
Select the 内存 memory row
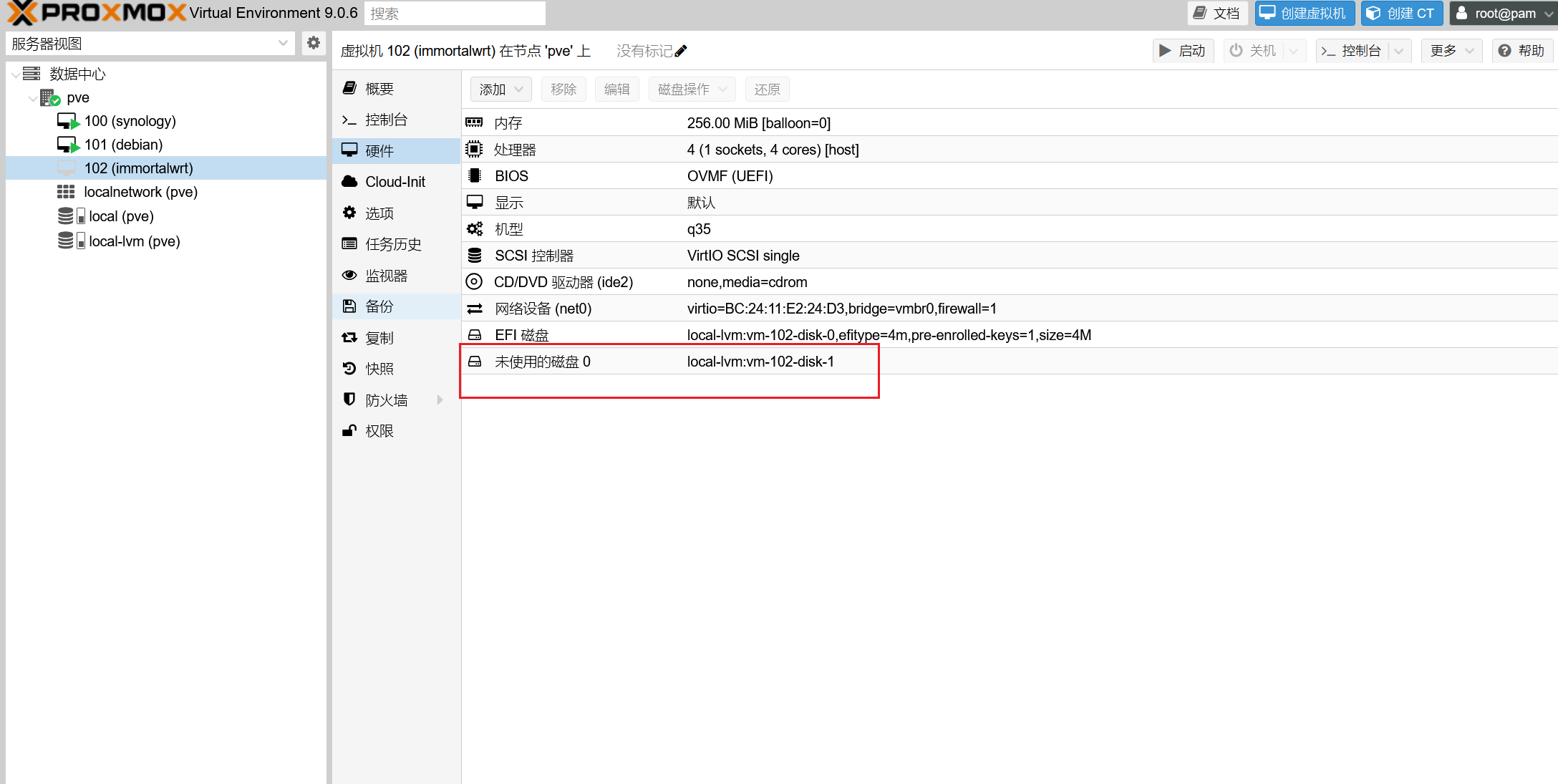[1010, 123]
